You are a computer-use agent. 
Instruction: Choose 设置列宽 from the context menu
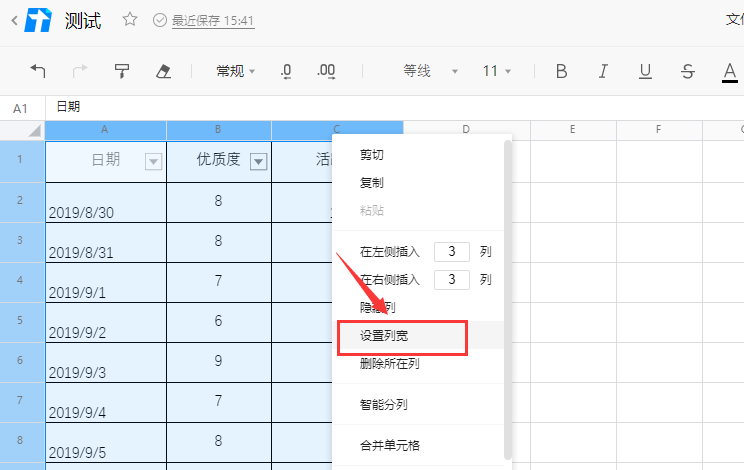[x=384, y=336]
